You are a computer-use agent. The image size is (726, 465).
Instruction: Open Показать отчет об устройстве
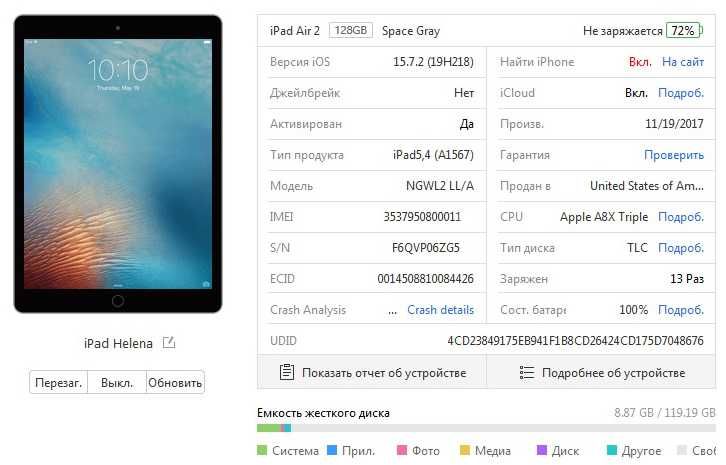[x=372, y=372]
